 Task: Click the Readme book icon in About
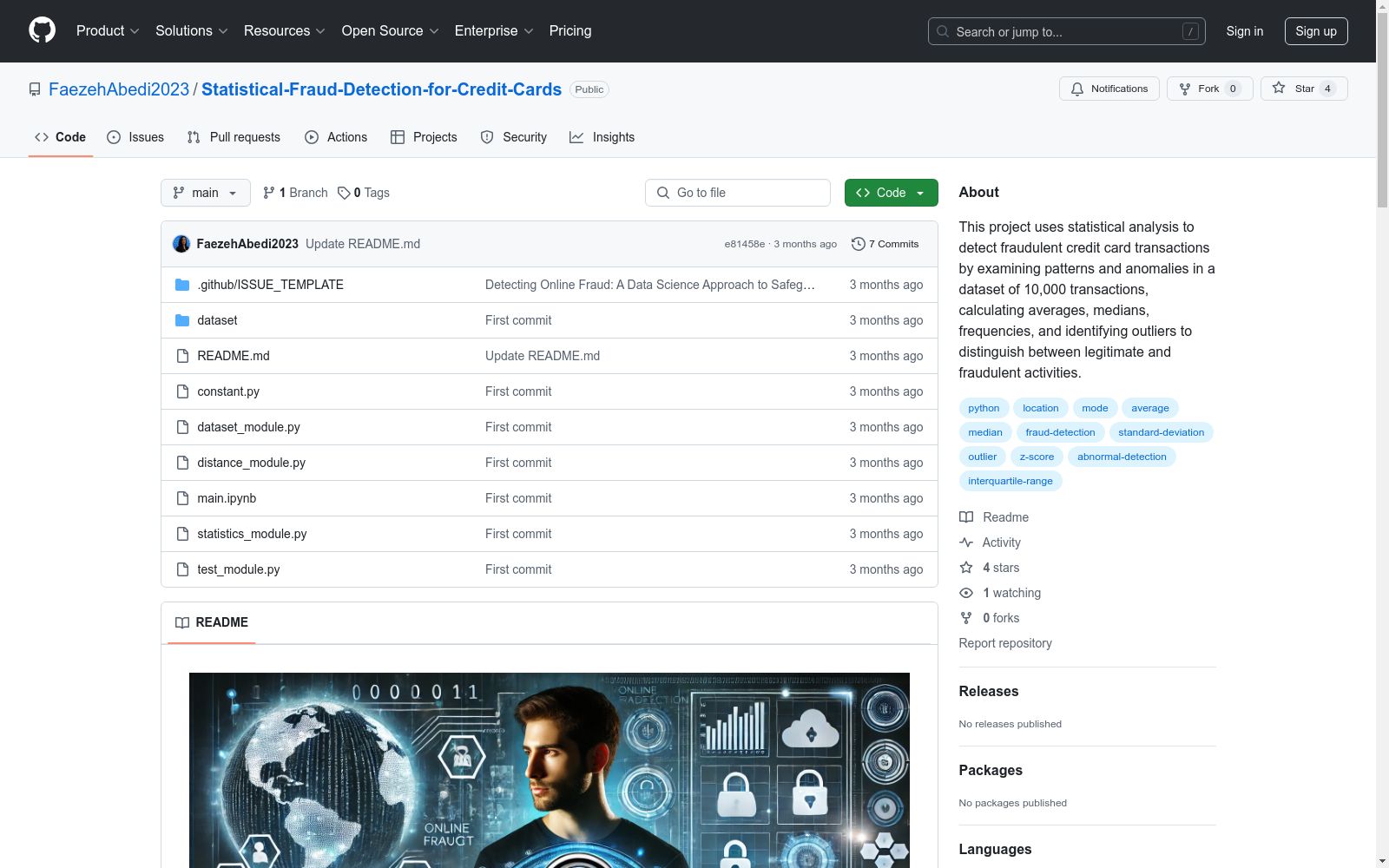pos(966,517)
